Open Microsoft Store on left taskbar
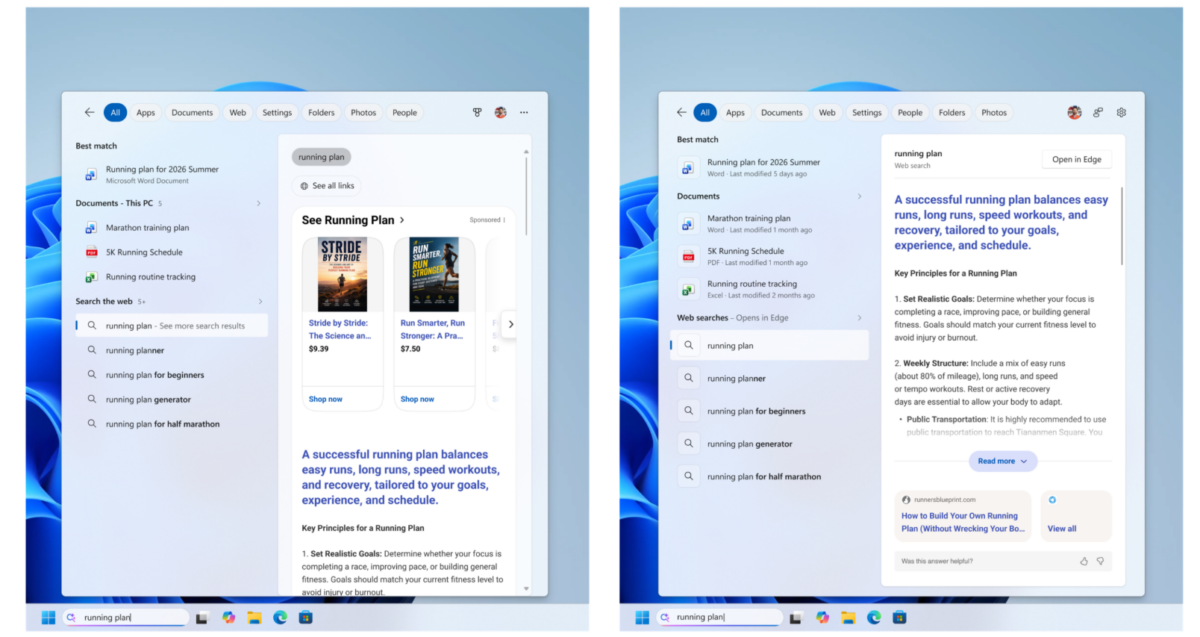 (x=306, y=617)
